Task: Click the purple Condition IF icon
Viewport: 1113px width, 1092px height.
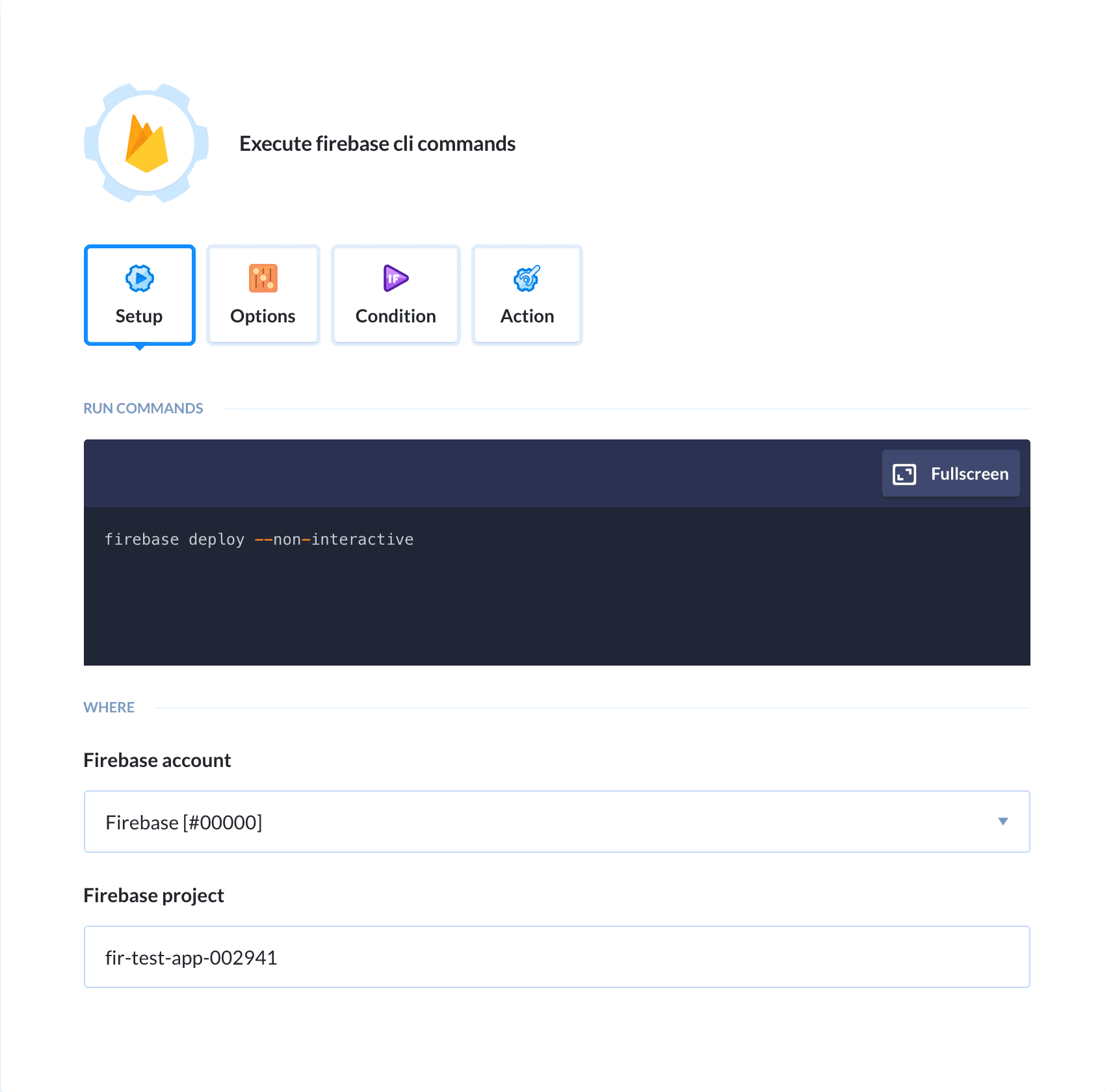Action: [x=395, y=279]
